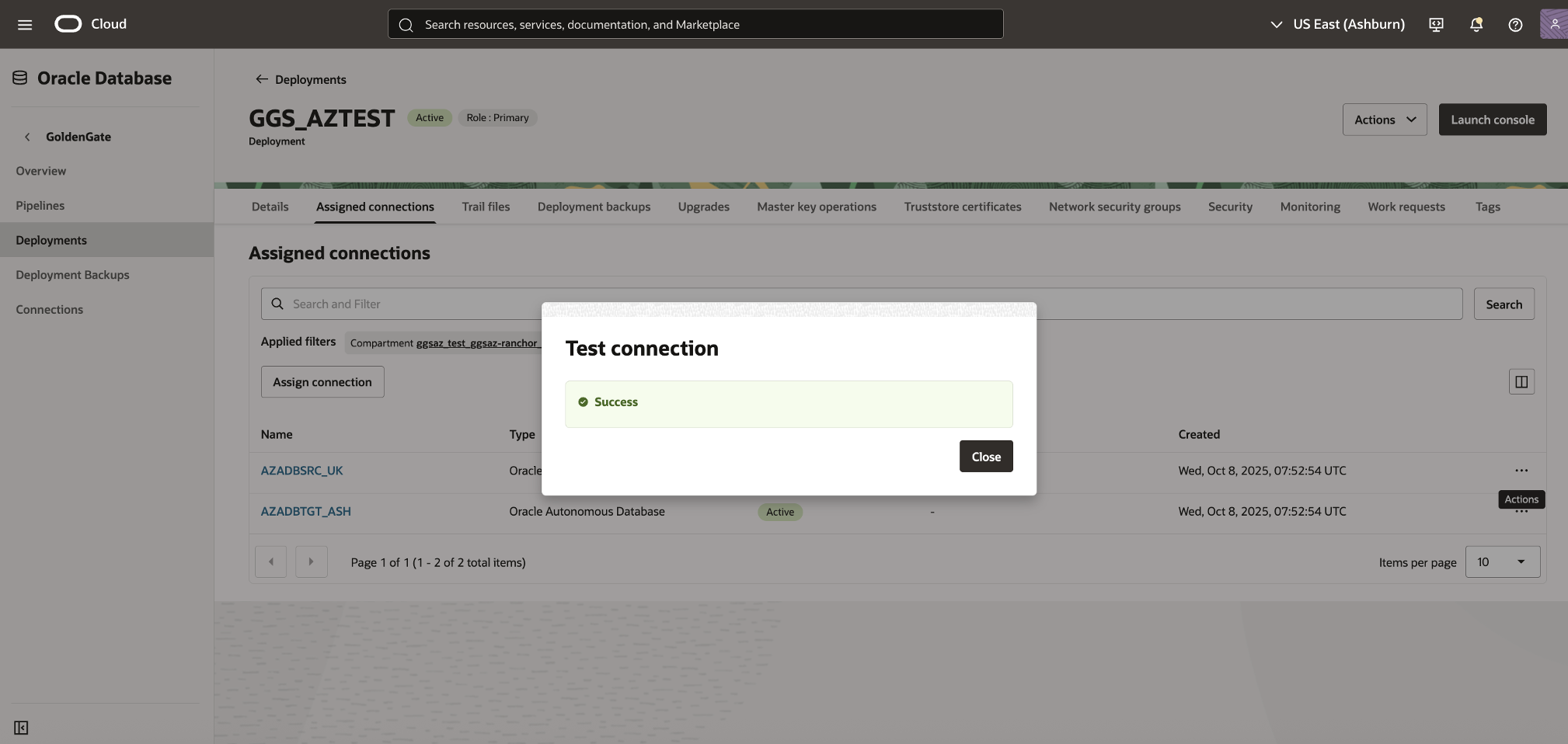1568x744 pixels.
Task: Go to previous page of connections
Action: pyautogui.click(x=271, y=561)
